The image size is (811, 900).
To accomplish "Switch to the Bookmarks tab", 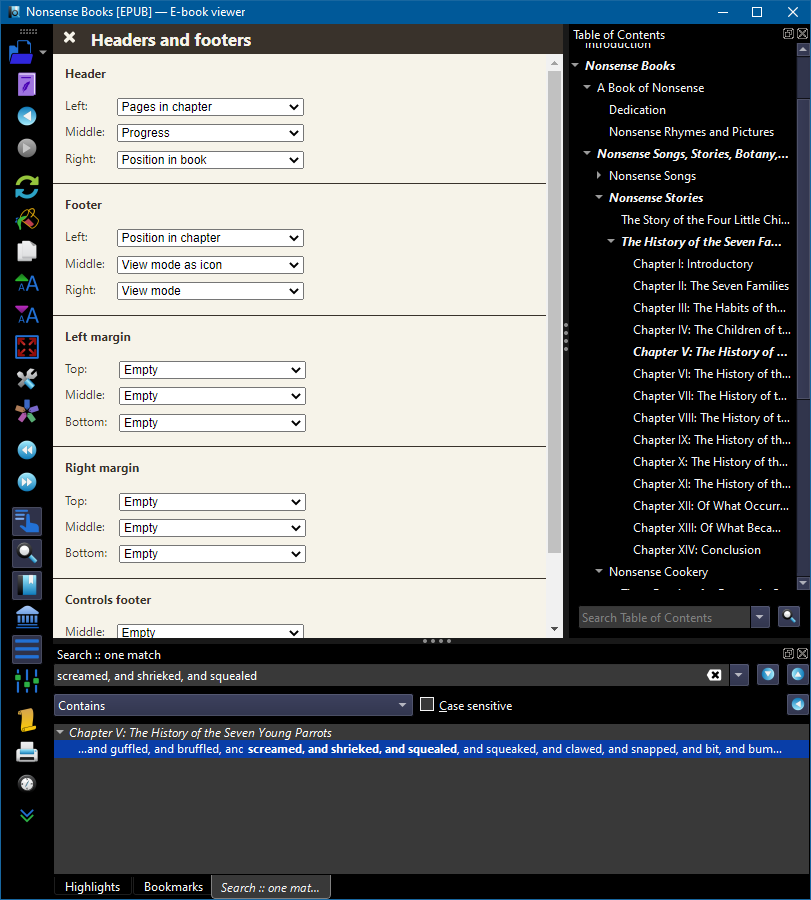I will pos(173,887).
